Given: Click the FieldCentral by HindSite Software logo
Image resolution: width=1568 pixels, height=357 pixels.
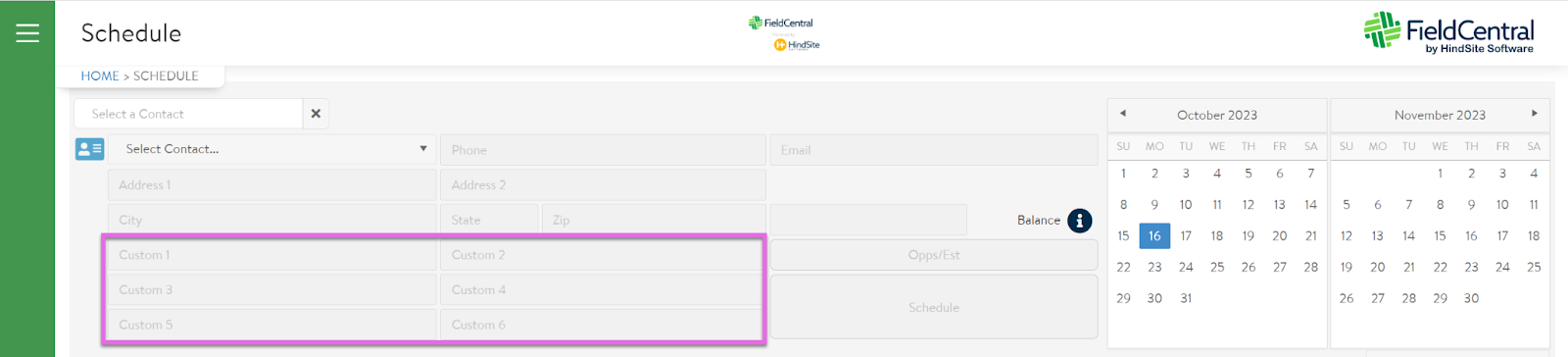Looking at the screenshot, I should point(1448,33).
